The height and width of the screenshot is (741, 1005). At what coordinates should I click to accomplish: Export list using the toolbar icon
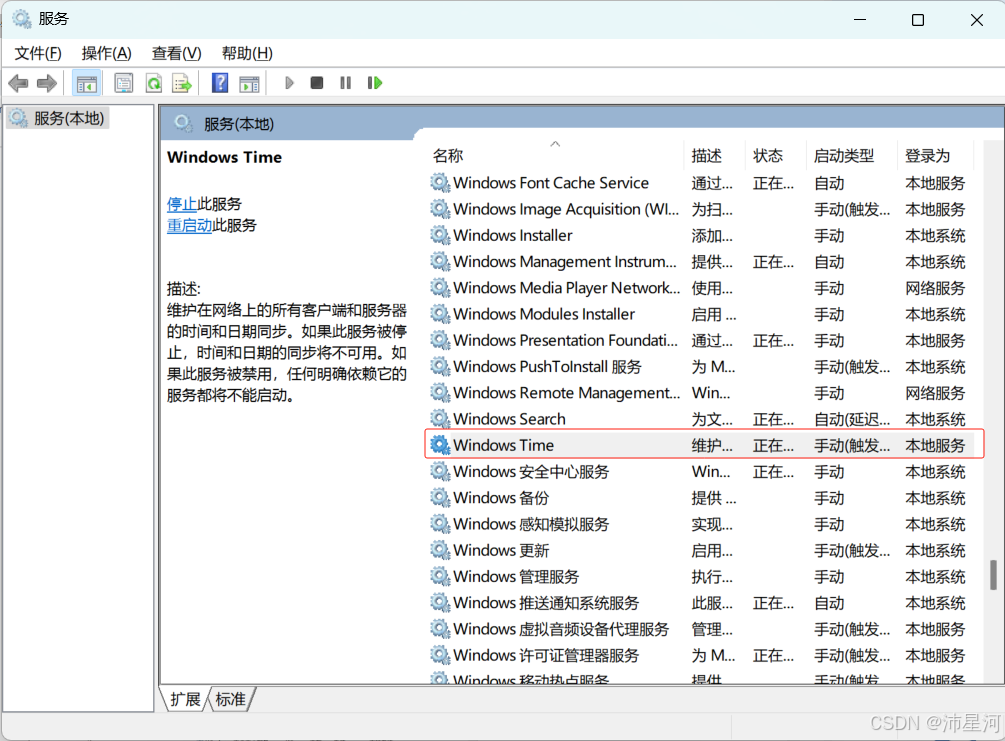point(182,83)
